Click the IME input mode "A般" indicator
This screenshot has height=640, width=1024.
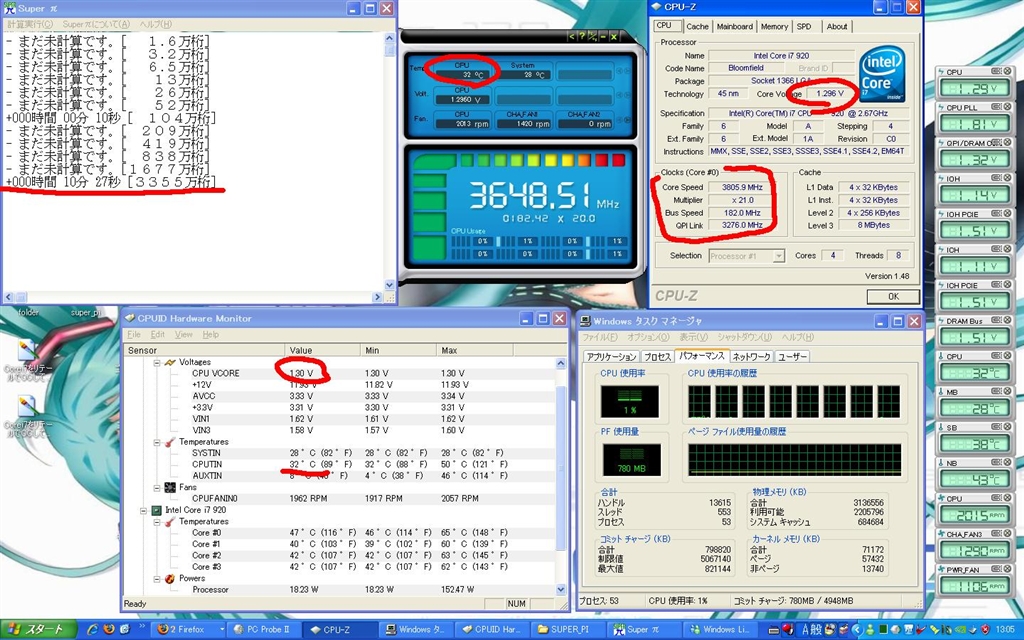pos(811,630)
